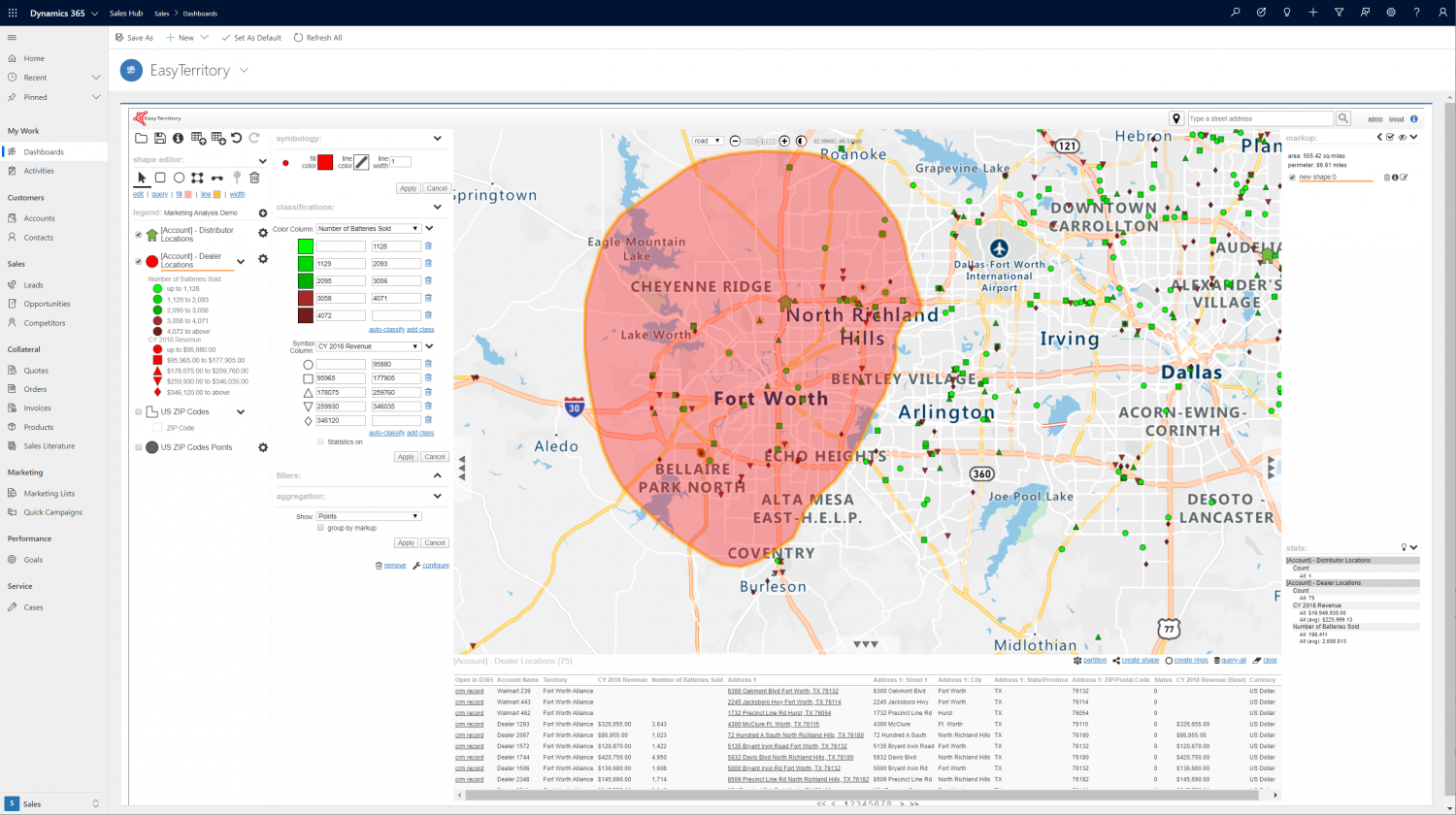Change the road map style dropdown

point(710,140)
